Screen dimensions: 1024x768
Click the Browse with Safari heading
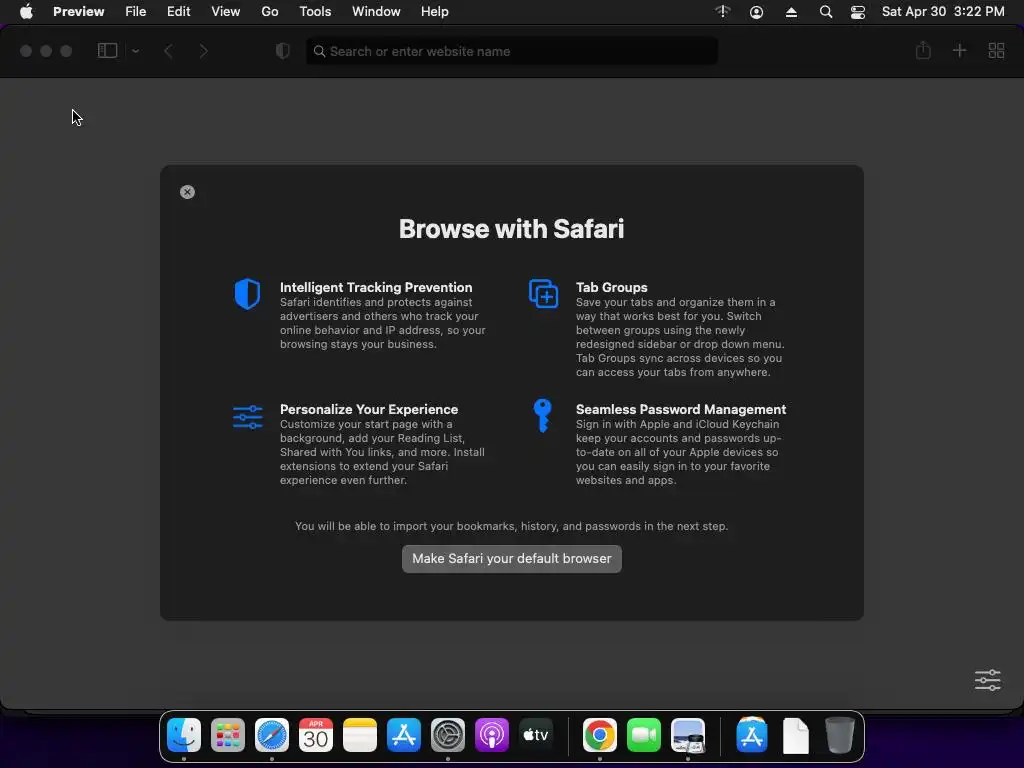pos(512,229)
